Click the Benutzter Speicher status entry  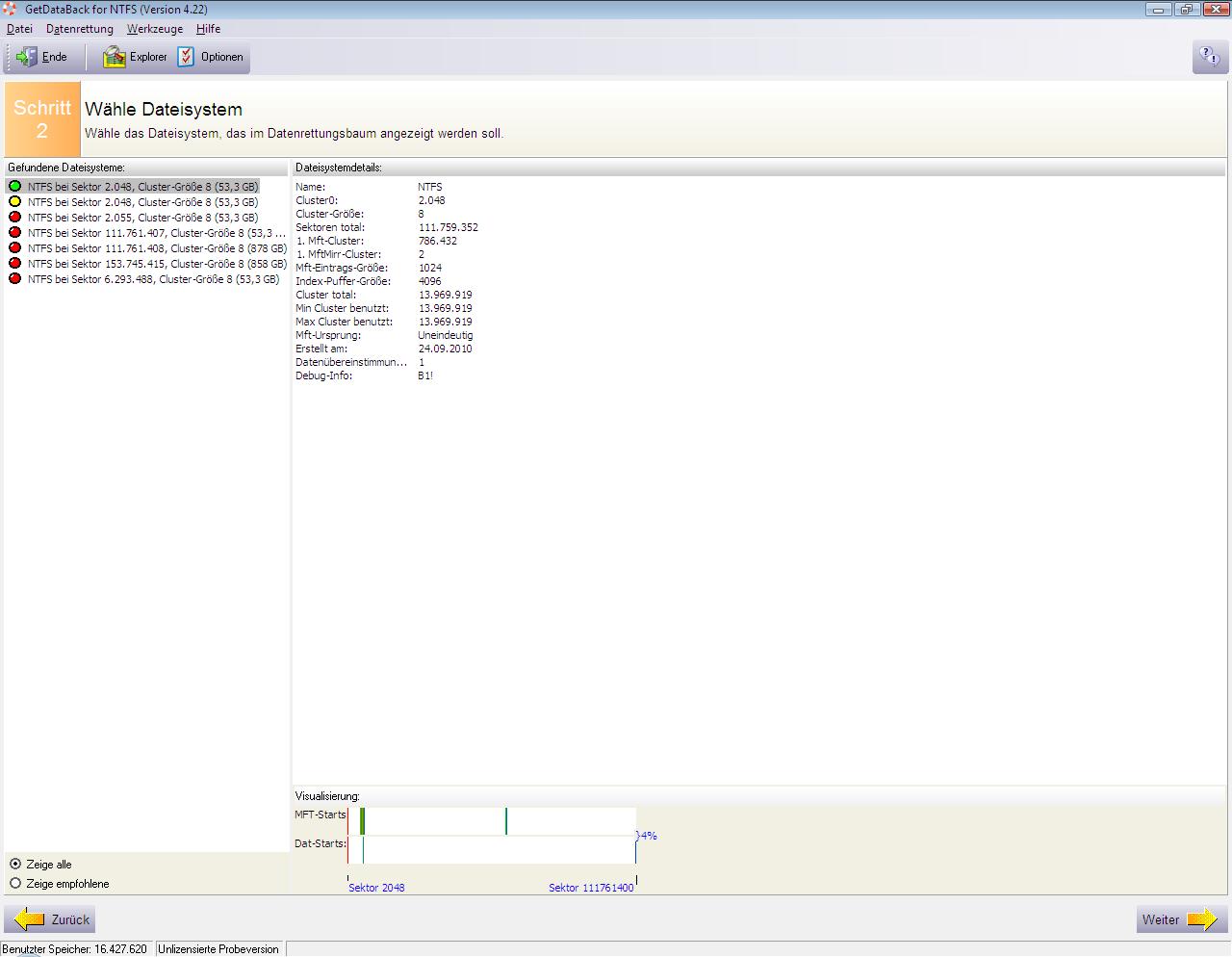75,949
